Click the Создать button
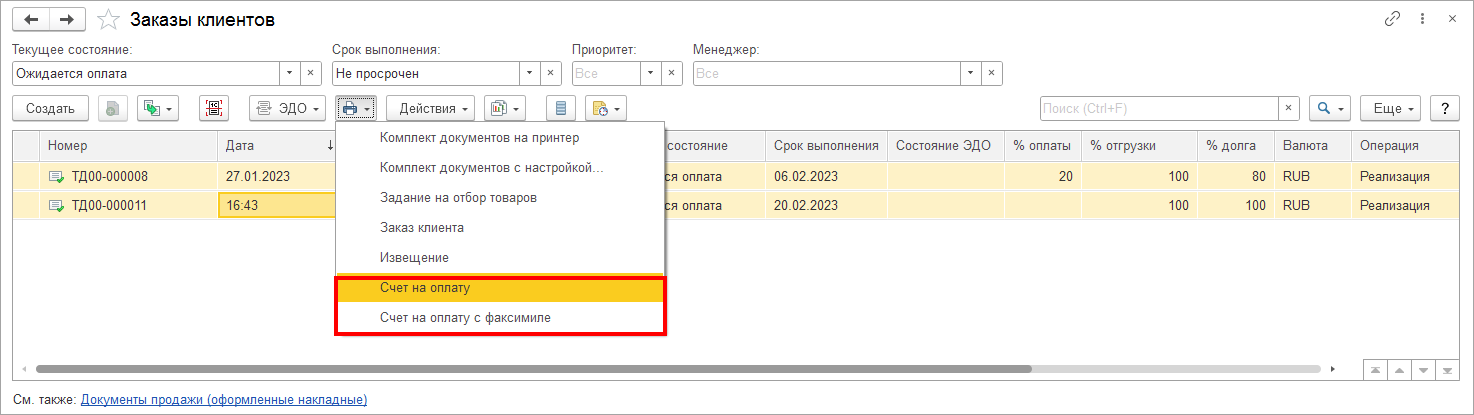 point(50,108)
